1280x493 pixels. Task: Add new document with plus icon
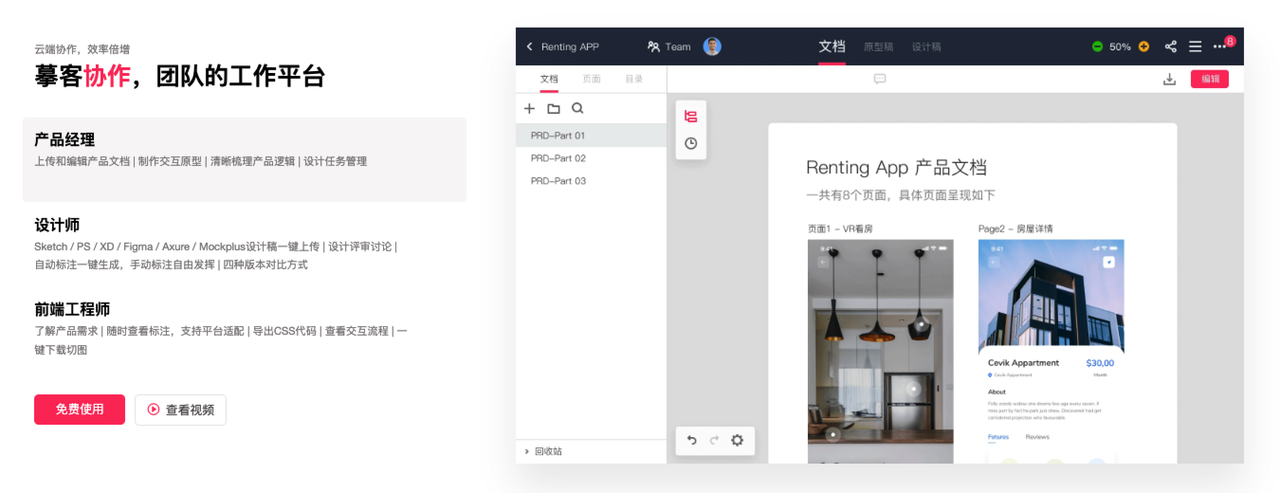click(x=530, y=109)
